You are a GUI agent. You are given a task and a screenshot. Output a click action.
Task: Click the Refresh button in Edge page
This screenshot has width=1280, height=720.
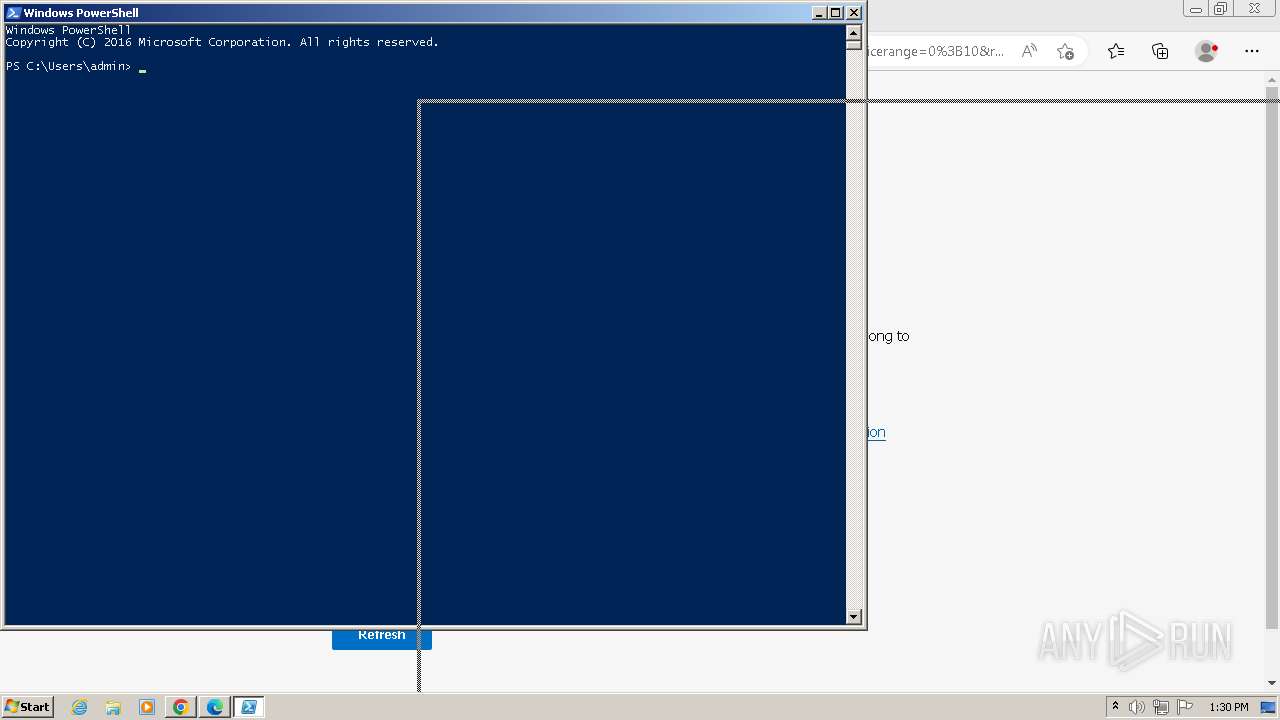(382, 638)
